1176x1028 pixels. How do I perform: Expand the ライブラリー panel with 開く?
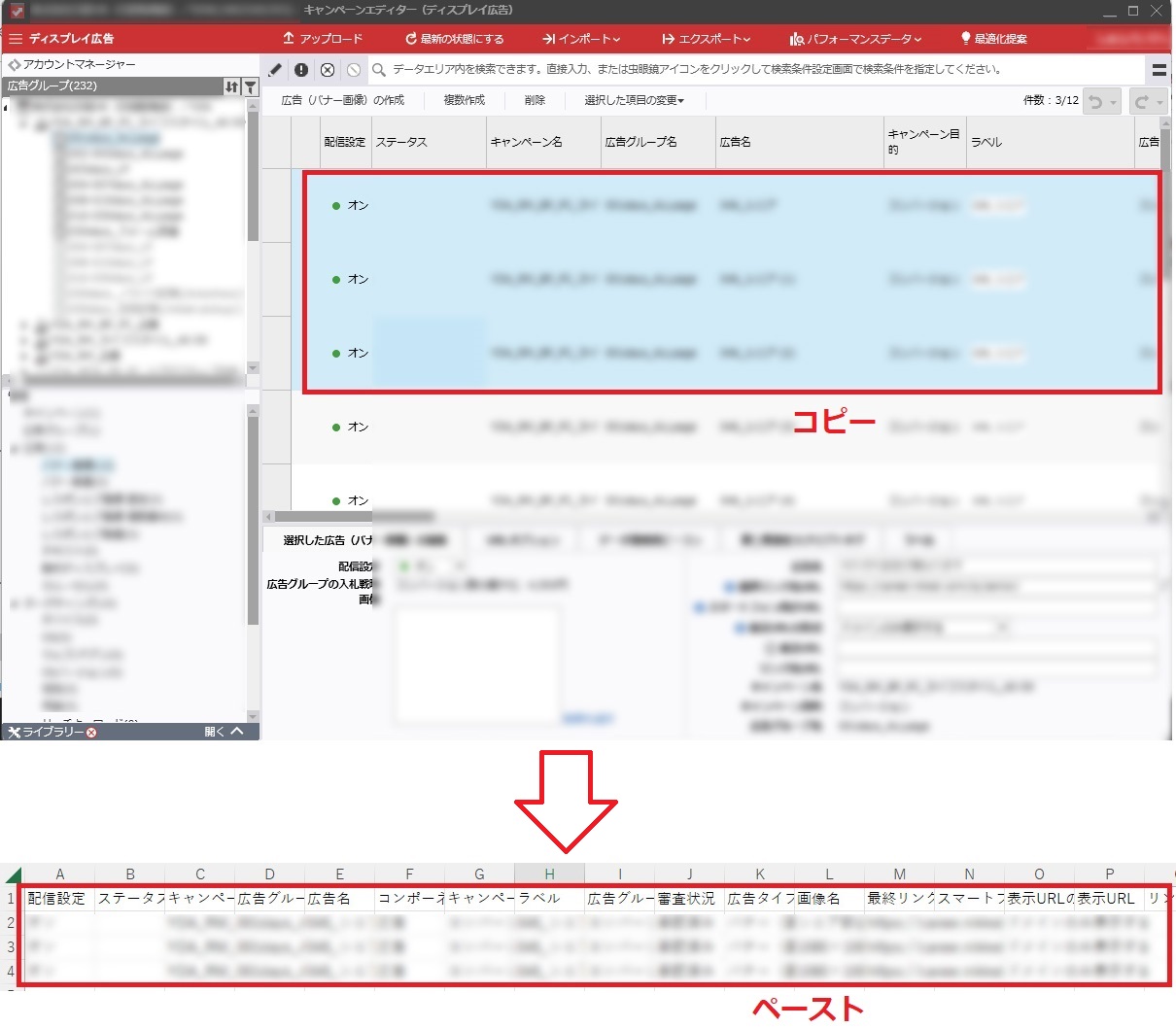pyautogui.click(x=224, y=732)
